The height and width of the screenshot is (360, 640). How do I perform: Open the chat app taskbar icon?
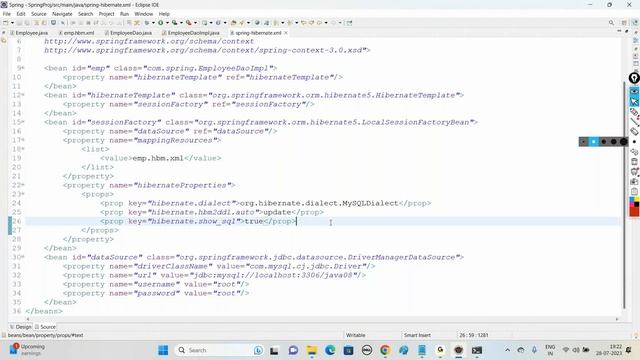click(x=293, y=350)
